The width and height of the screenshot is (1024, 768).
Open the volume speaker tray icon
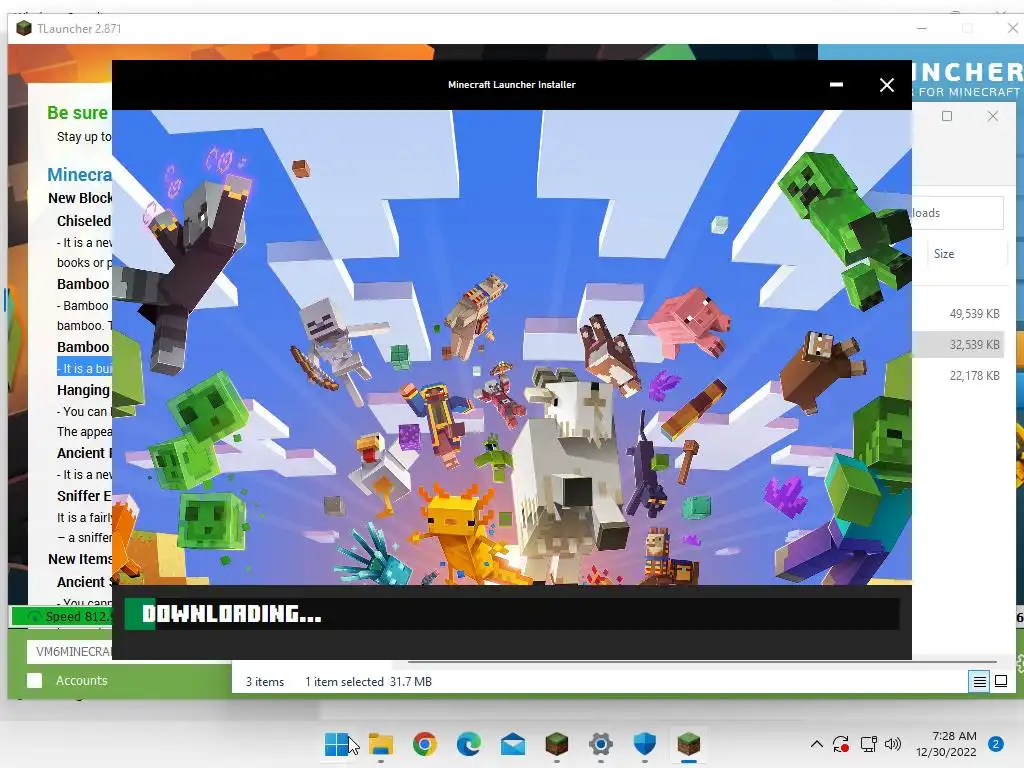tap(893, 744)
